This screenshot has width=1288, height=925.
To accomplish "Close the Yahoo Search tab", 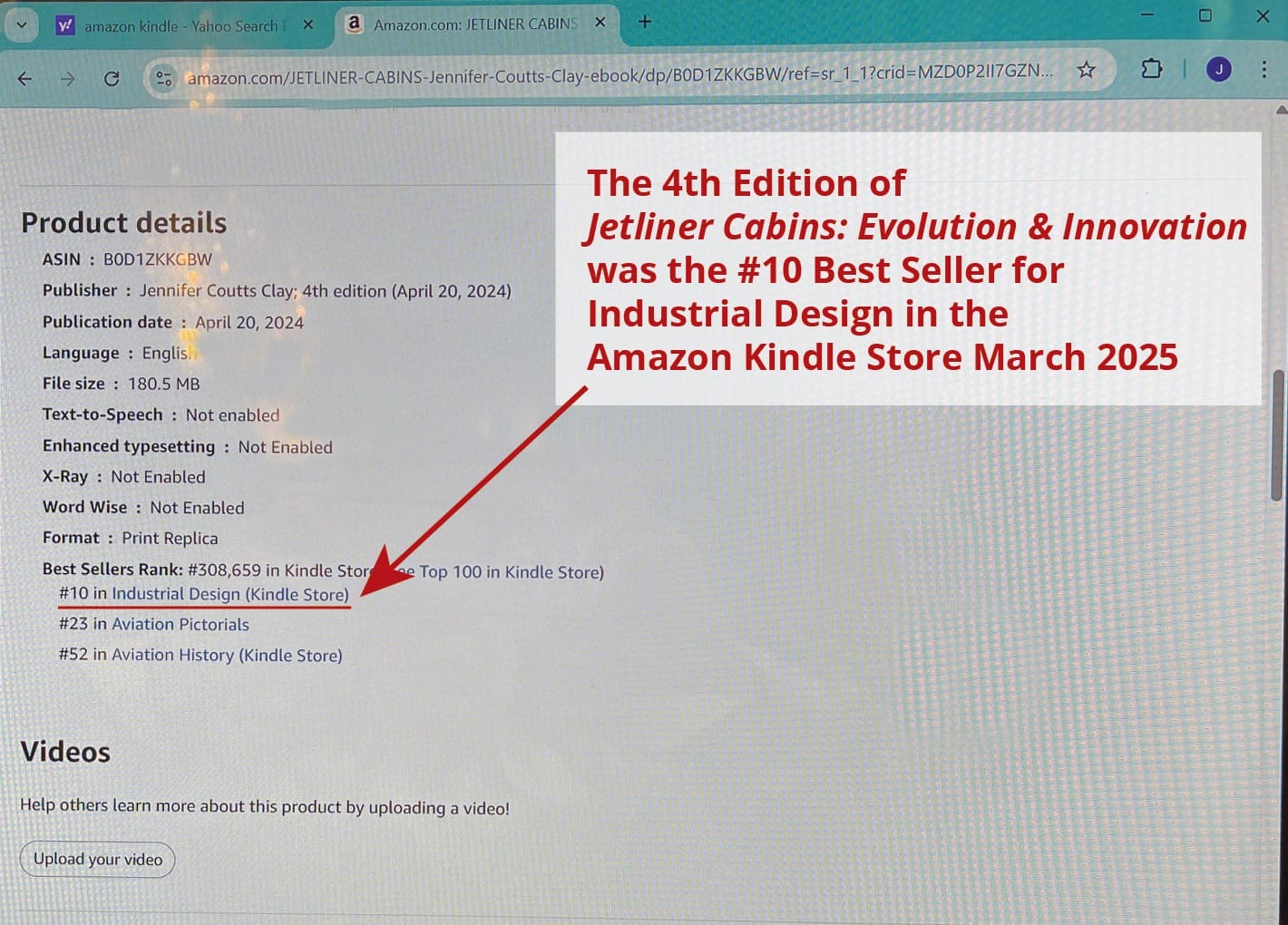I will pyautogui.click(x=308, y=24).
